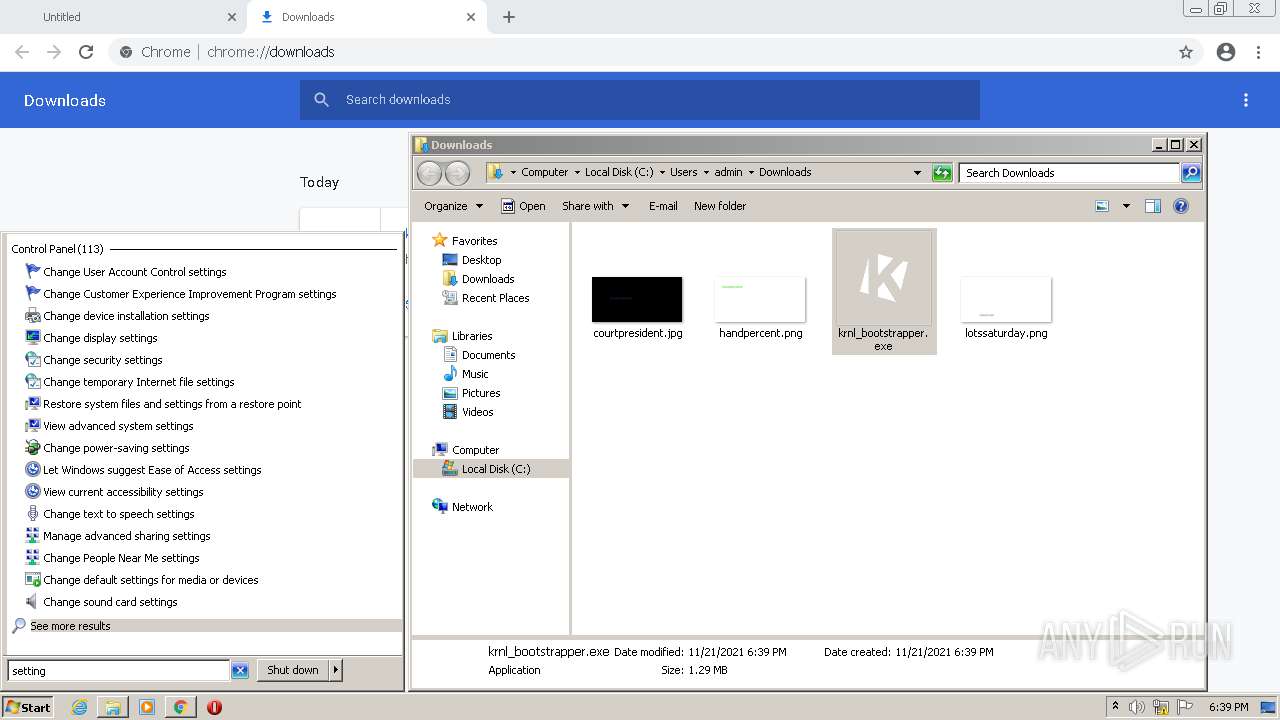Toggle the preview pane button

pyautogui.click(x=1153, y=206)
